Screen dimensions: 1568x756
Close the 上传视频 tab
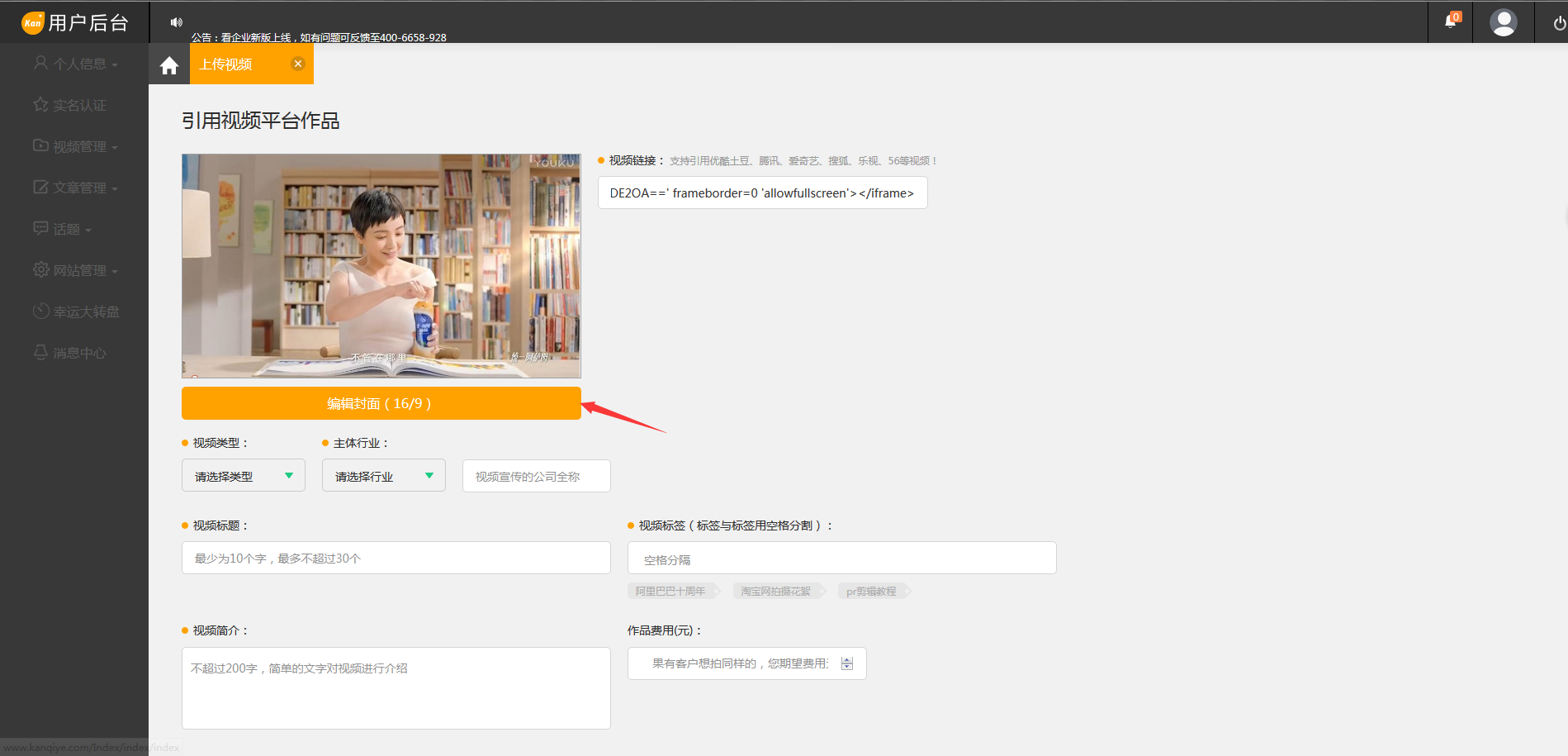(x=298, y=64)
